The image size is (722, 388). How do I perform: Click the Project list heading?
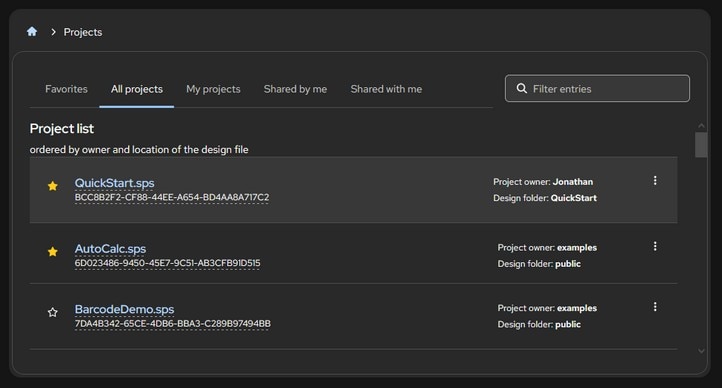point(62,128)
